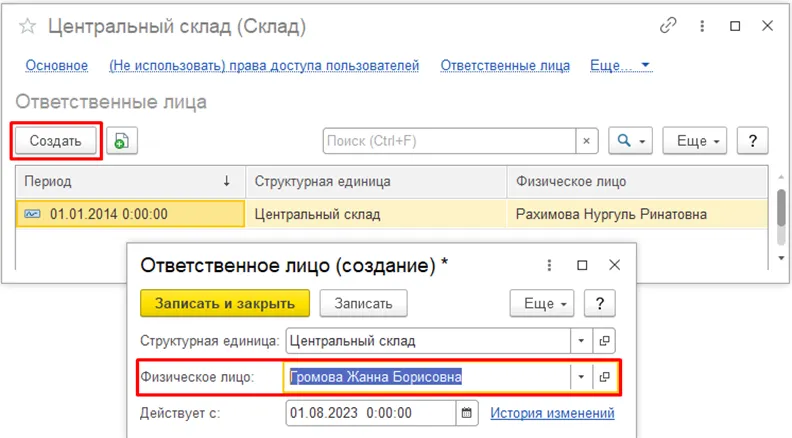
Task: Copy link icon in Центральный склад title bar
Action: [668, 25]
